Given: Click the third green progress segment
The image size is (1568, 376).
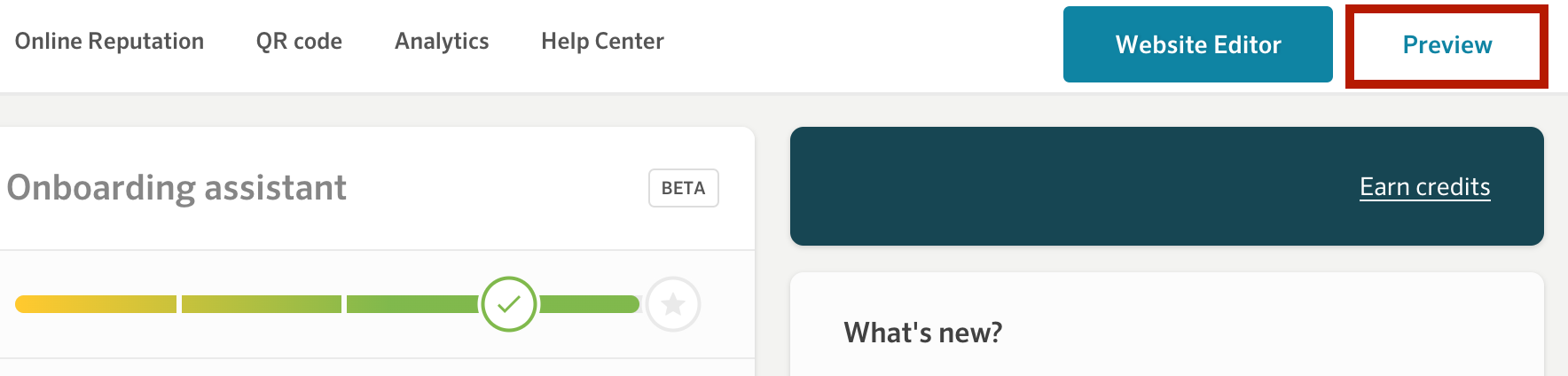Looking at the screenshot, I should tap(413, 304).
